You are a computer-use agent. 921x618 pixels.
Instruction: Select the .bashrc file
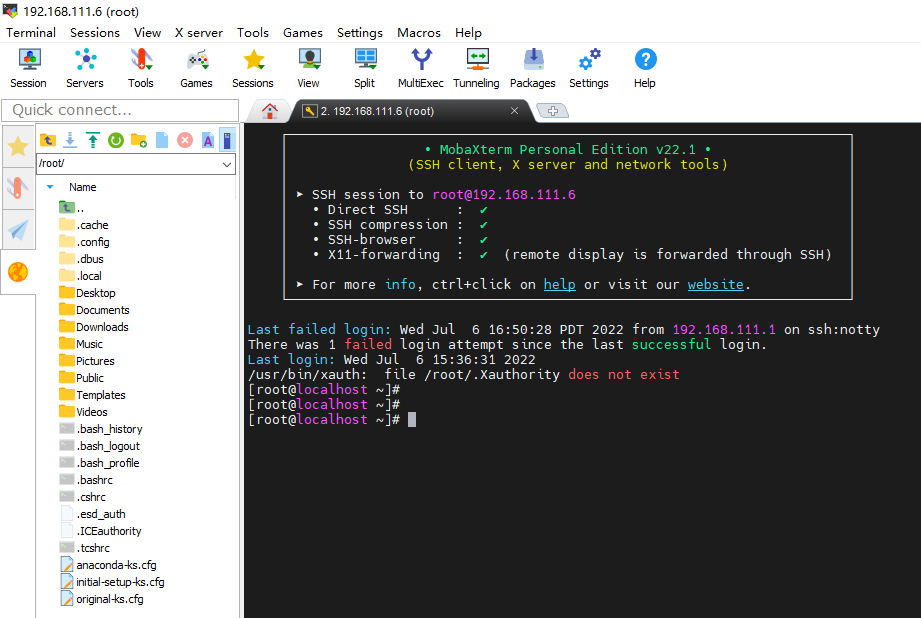coord(86,481)
